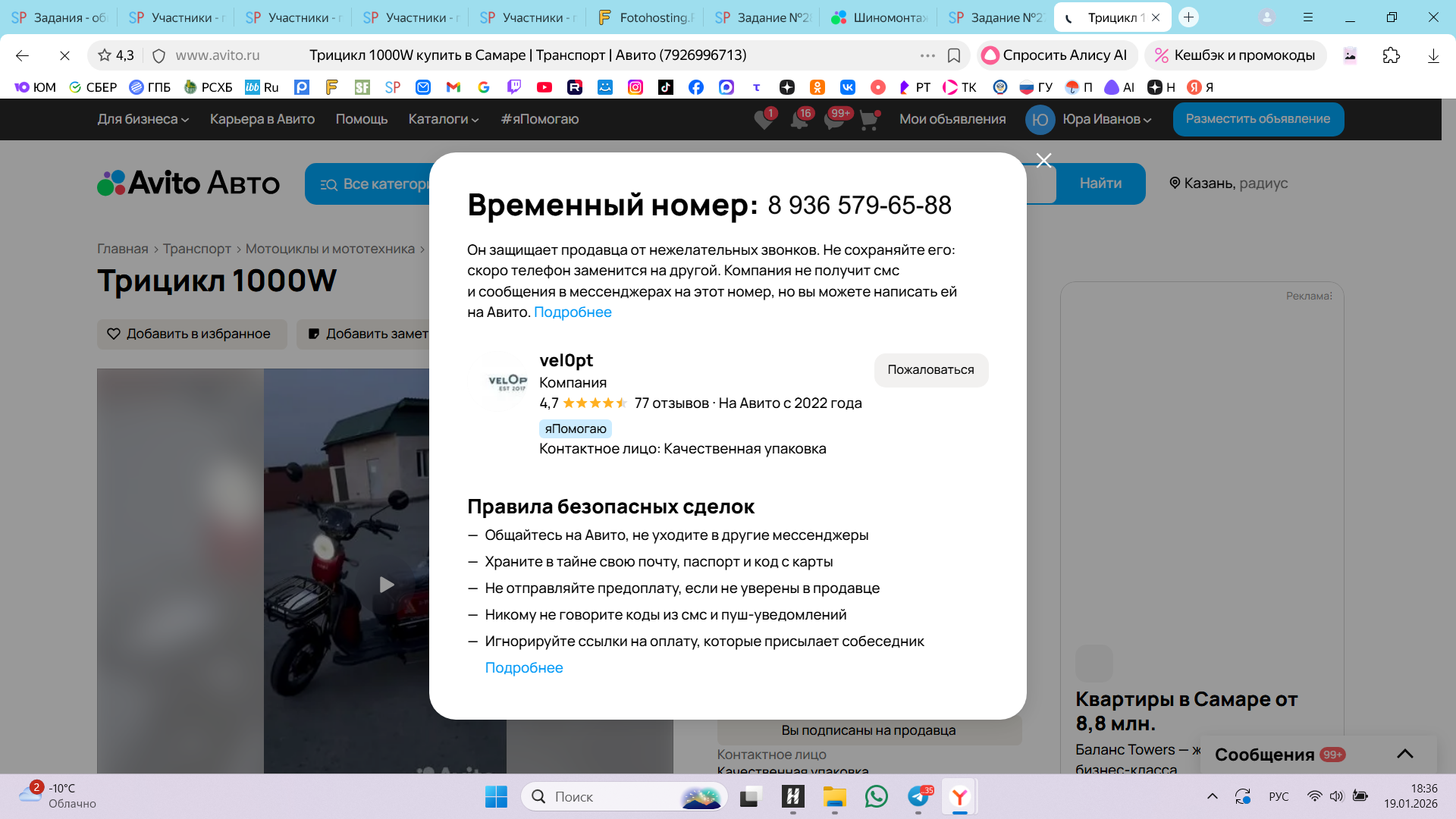
Task: Open Помощь in the top menu
Action: coord(361,119)
